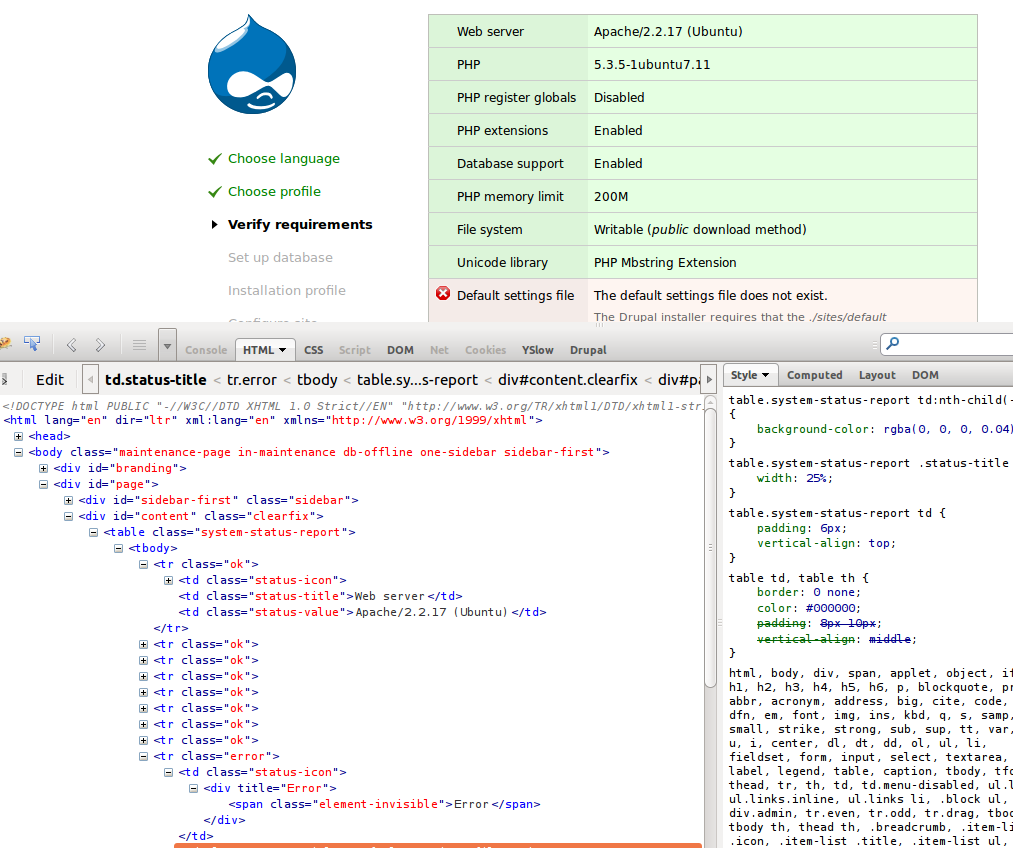Activate the inspect element pointer tool
Image resolution: width=1013 pixels, height=848 pixels.
(x=32, y=344)
